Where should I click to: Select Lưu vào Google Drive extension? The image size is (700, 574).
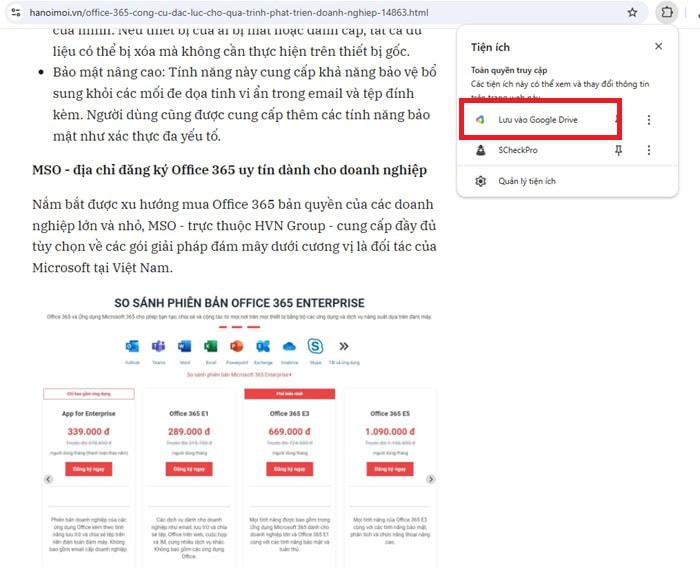540,120
